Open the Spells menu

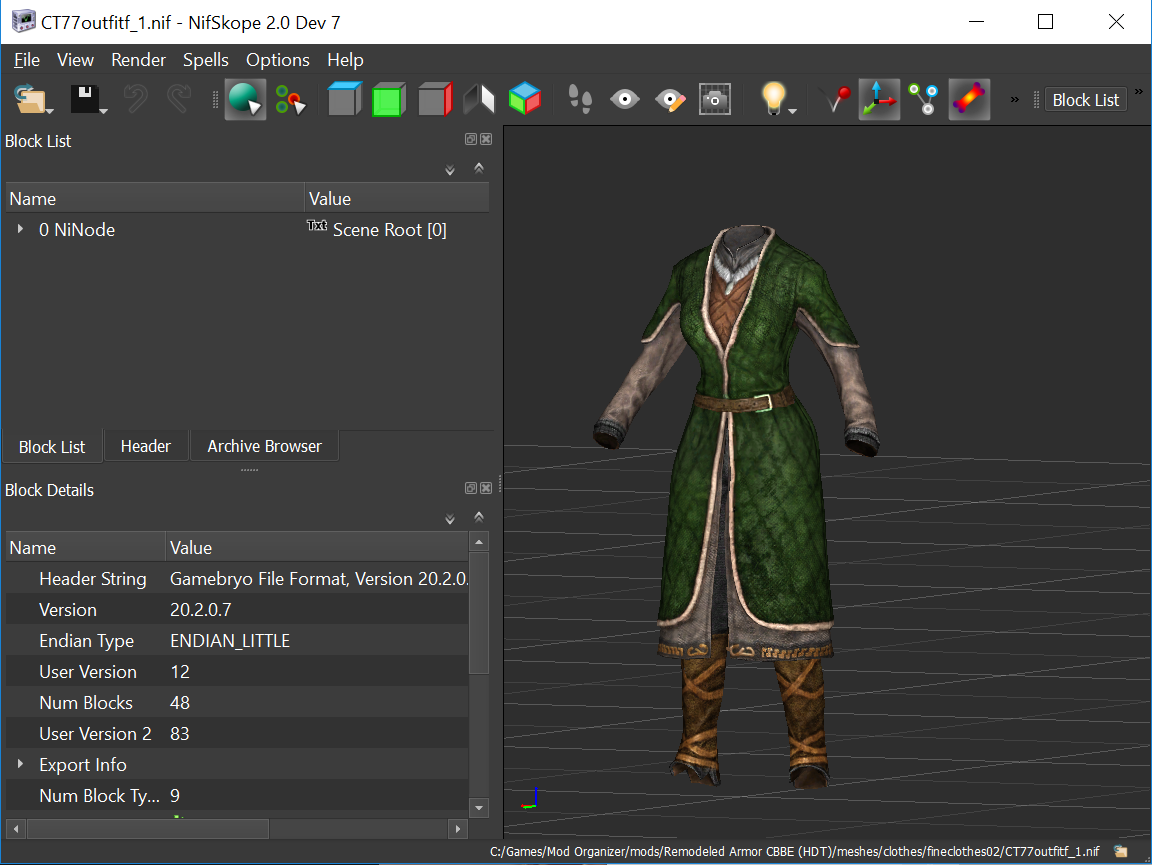(205, 60)
